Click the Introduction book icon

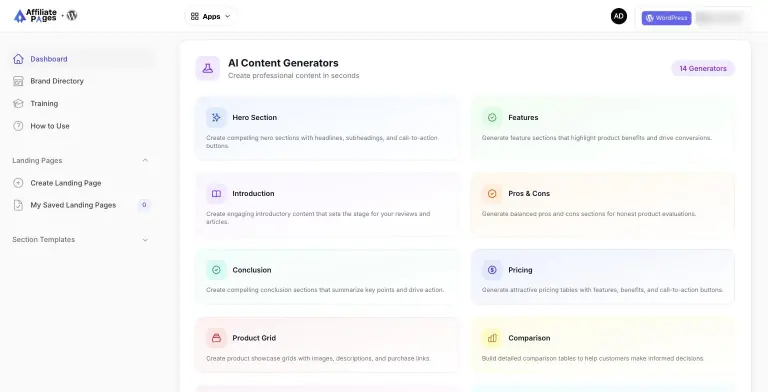216,194
